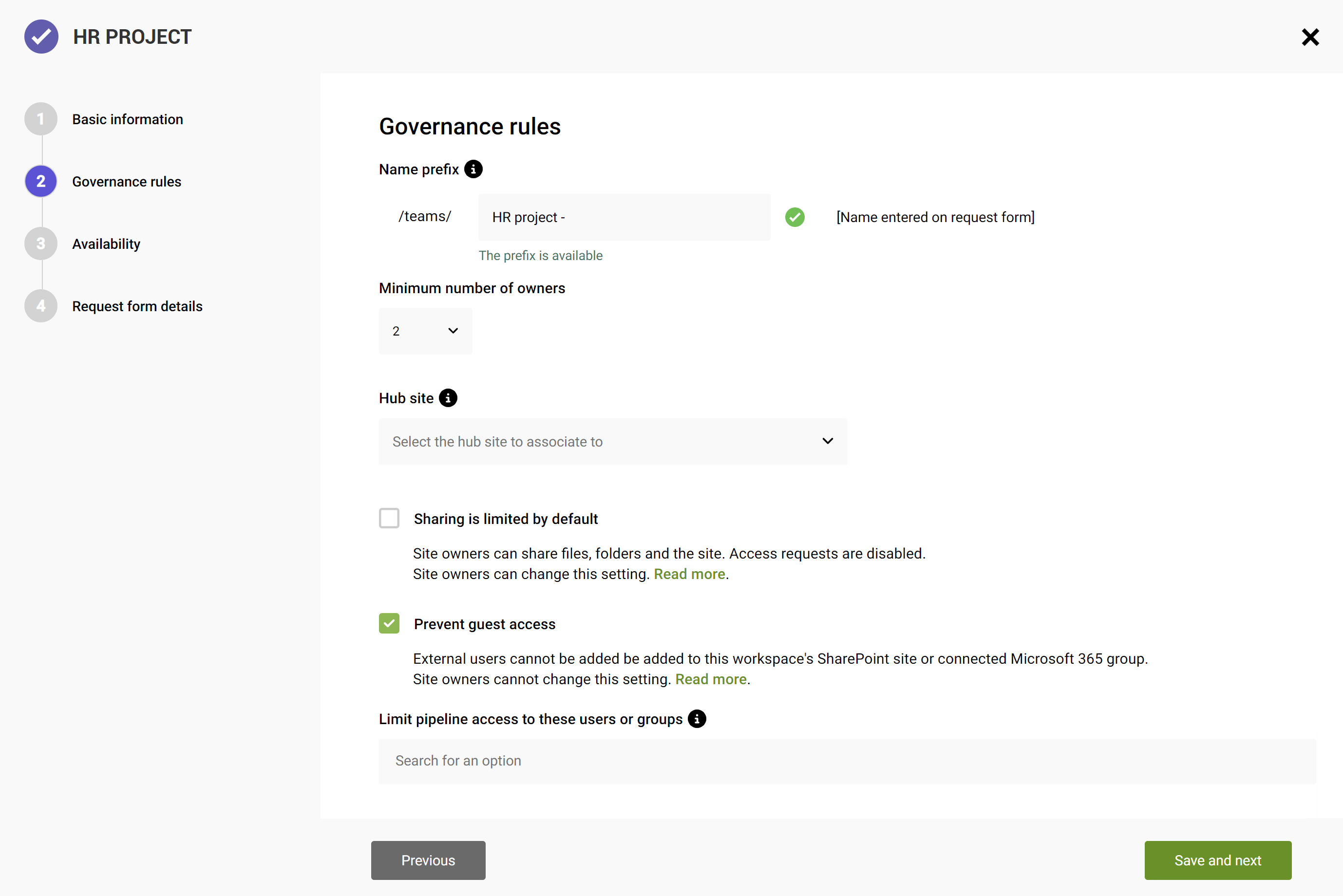Open the Request form details step
1343x896 pixels.
pos(137,306)
